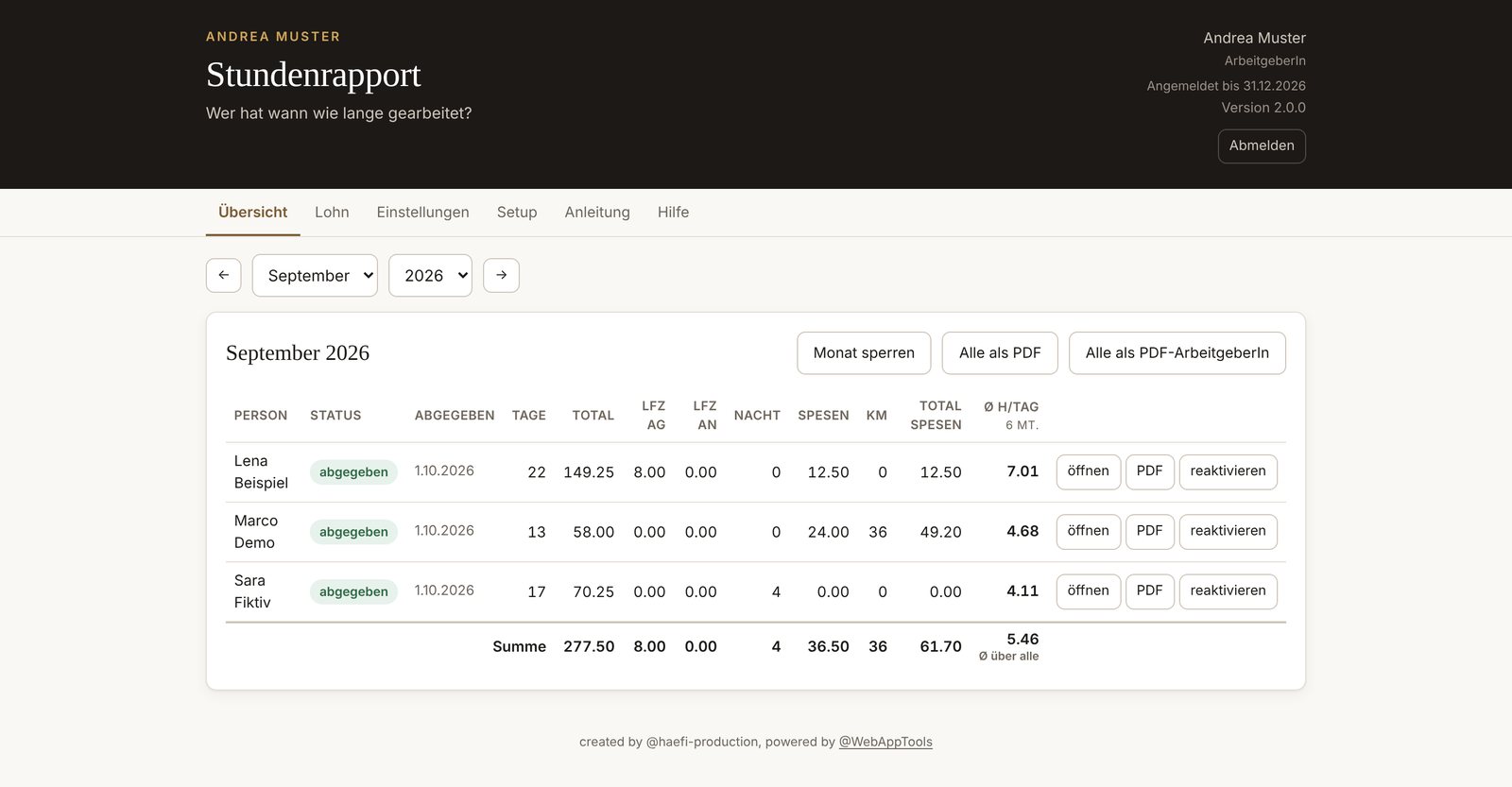Click the Übersicht tab
This screenshot has width=1512, height=787.
pos(252,213)
